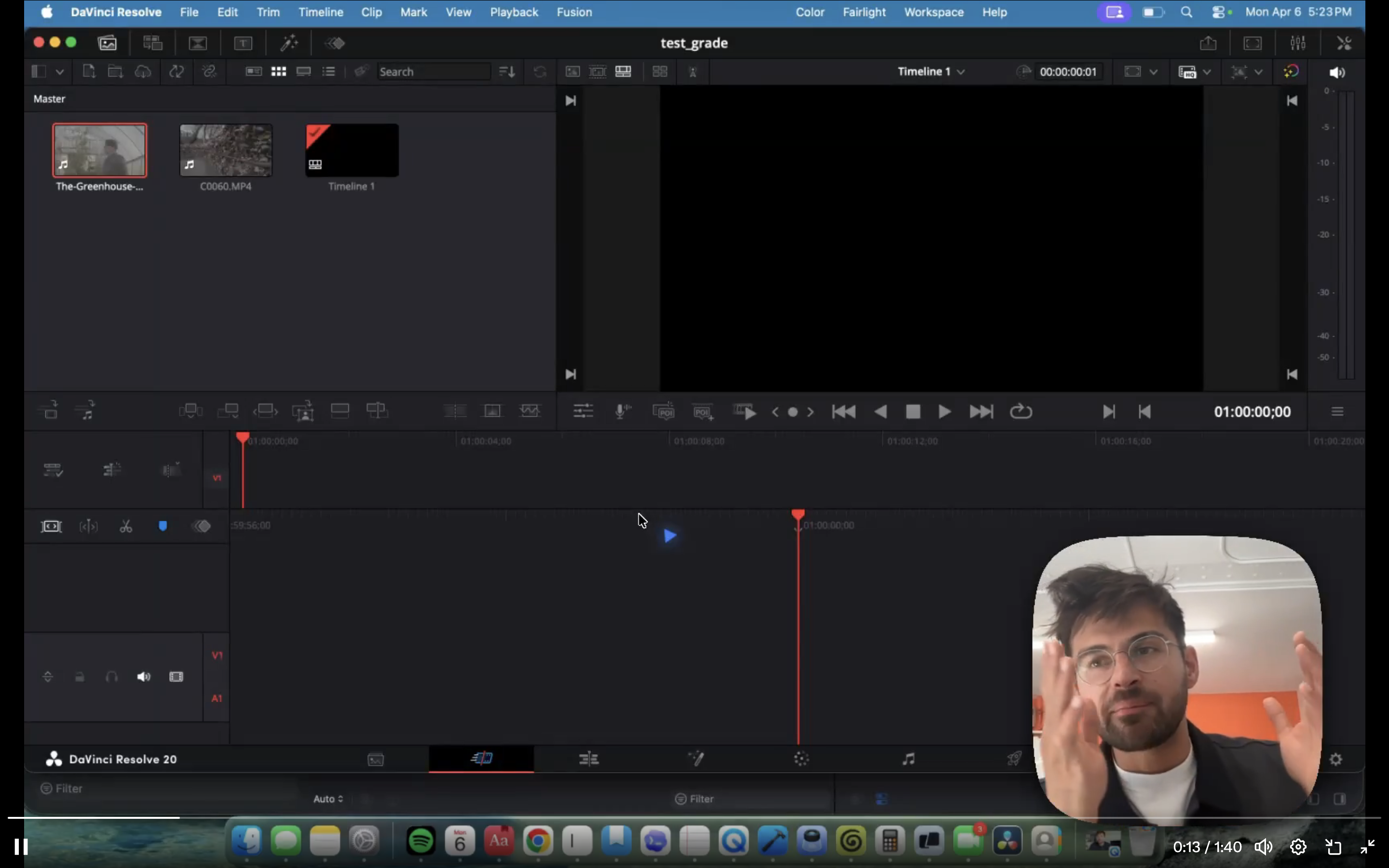Switch media pool to list view
The height and width of the screenshot is (868, 1389).
[328, 72]
